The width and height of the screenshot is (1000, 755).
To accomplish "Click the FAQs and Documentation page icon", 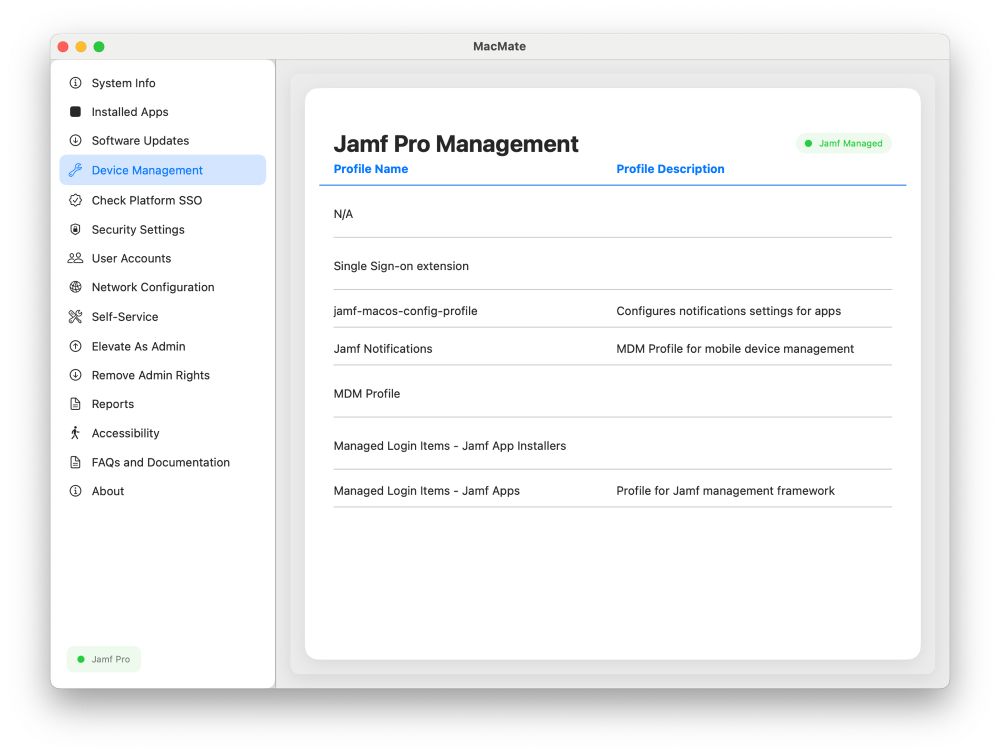I will [x=75, y=462].
